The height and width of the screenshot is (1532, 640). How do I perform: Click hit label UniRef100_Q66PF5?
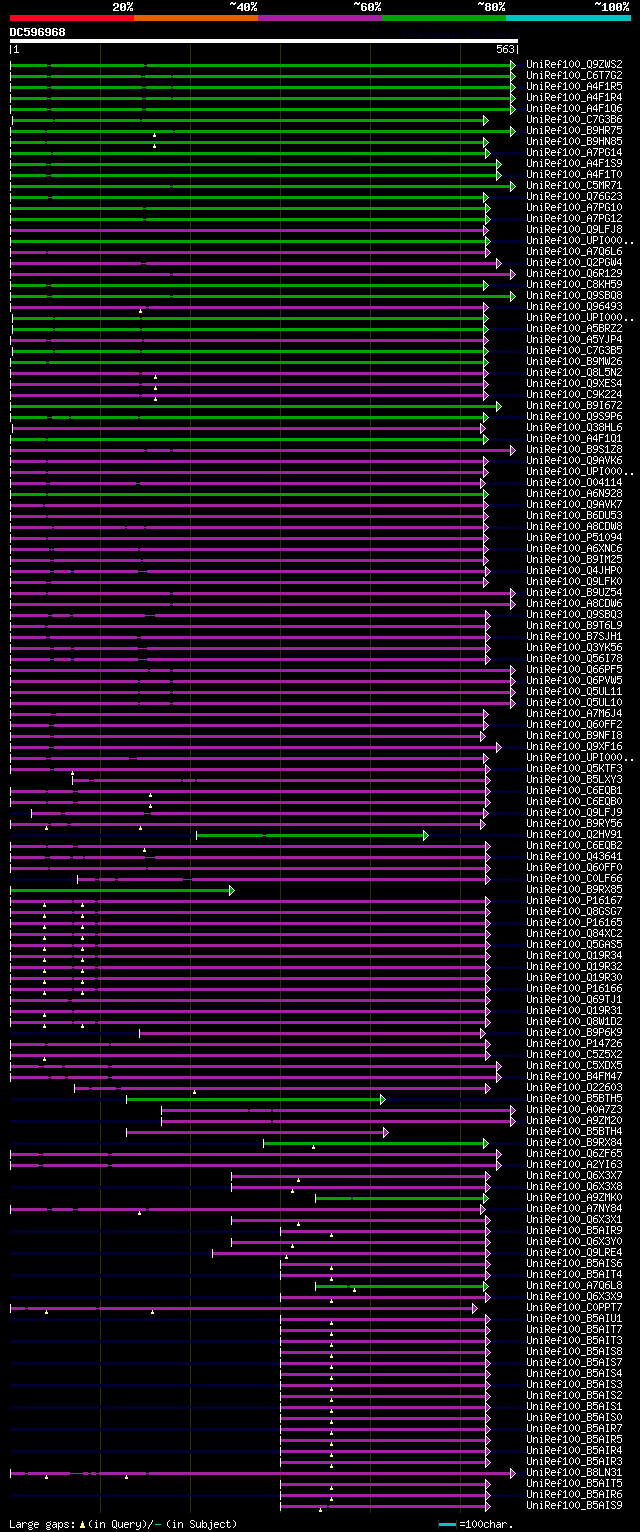[x=574, y=669]
